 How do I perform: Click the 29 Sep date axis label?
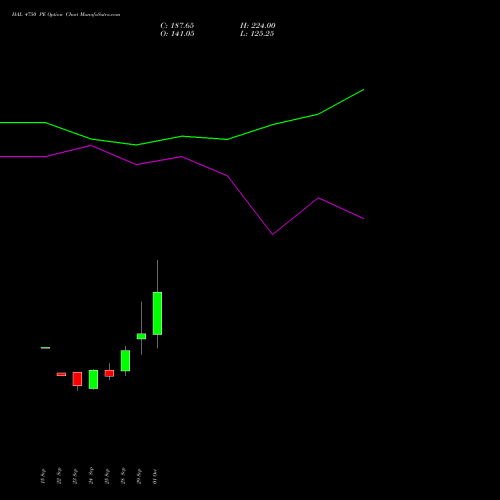point(139,476)
